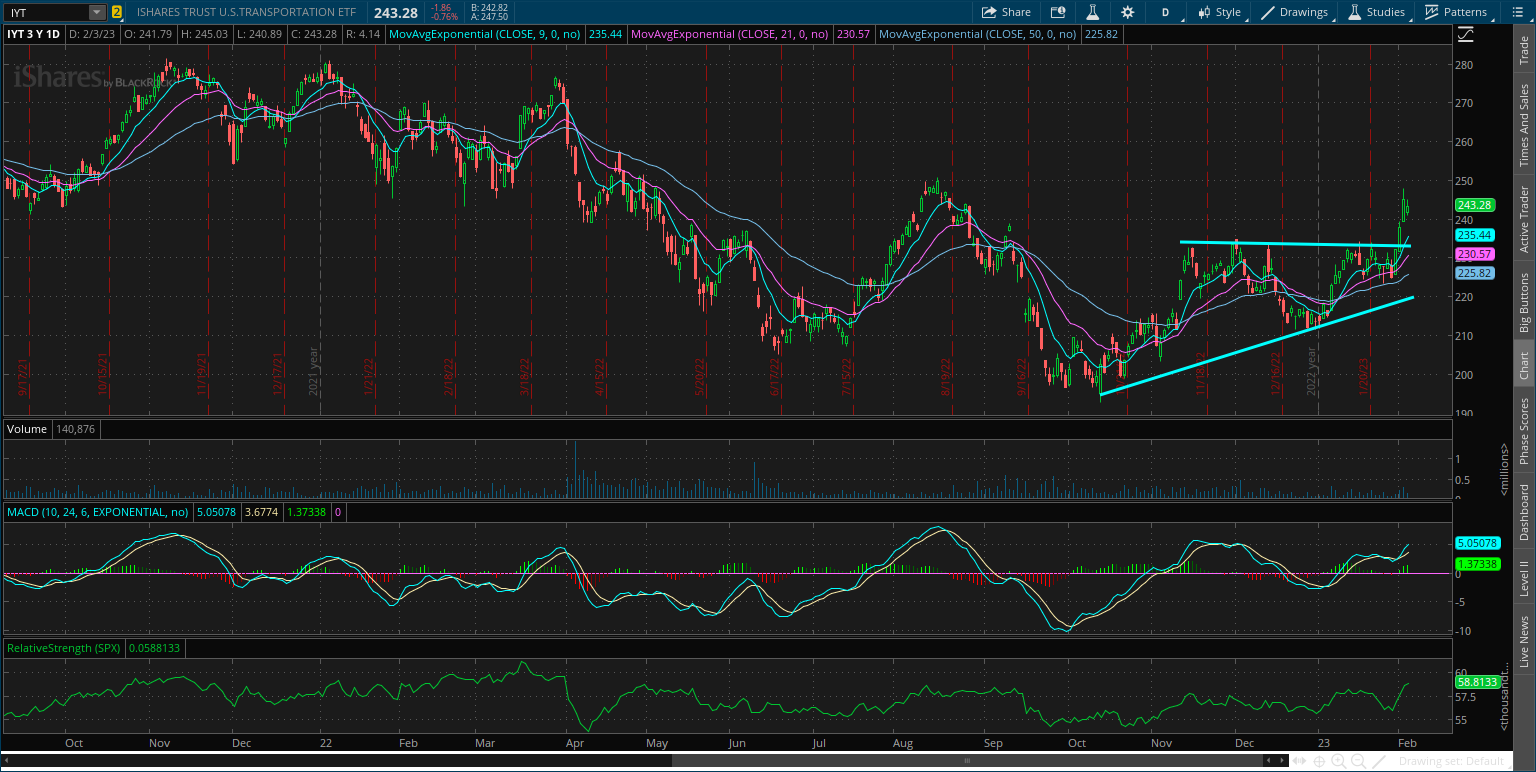Click the 230.57 EMA price bubble

coord(1475,255)
